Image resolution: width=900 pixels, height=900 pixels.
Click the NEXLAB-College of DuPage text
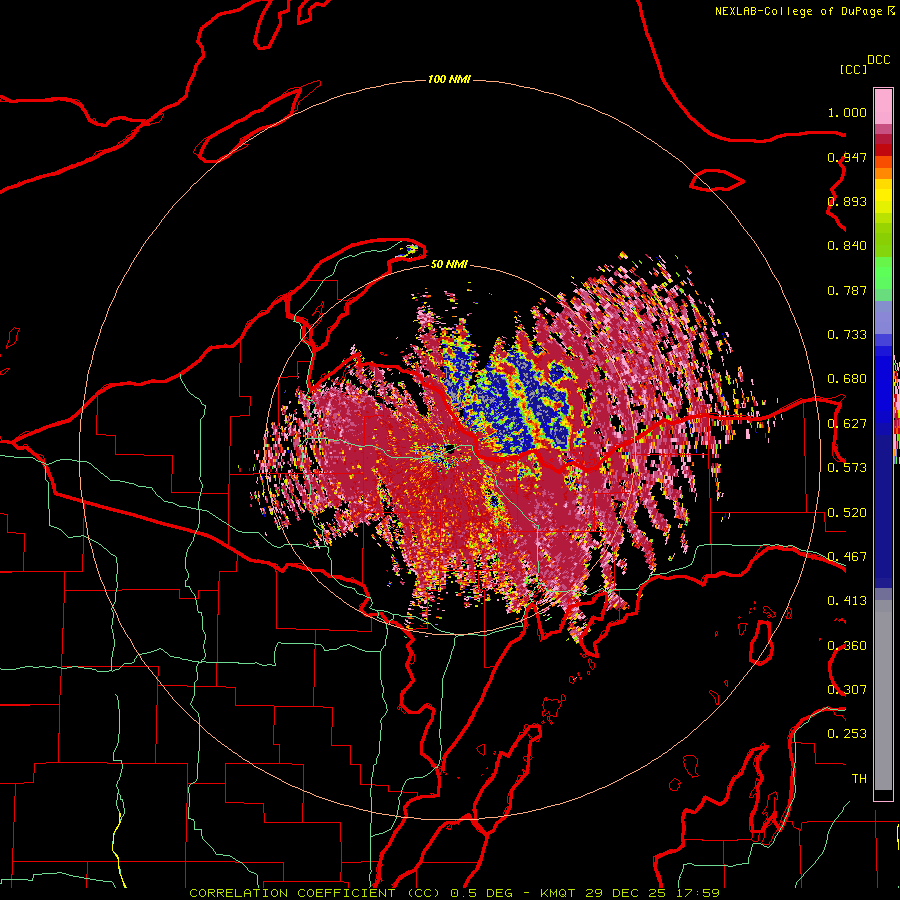(798, 11)
